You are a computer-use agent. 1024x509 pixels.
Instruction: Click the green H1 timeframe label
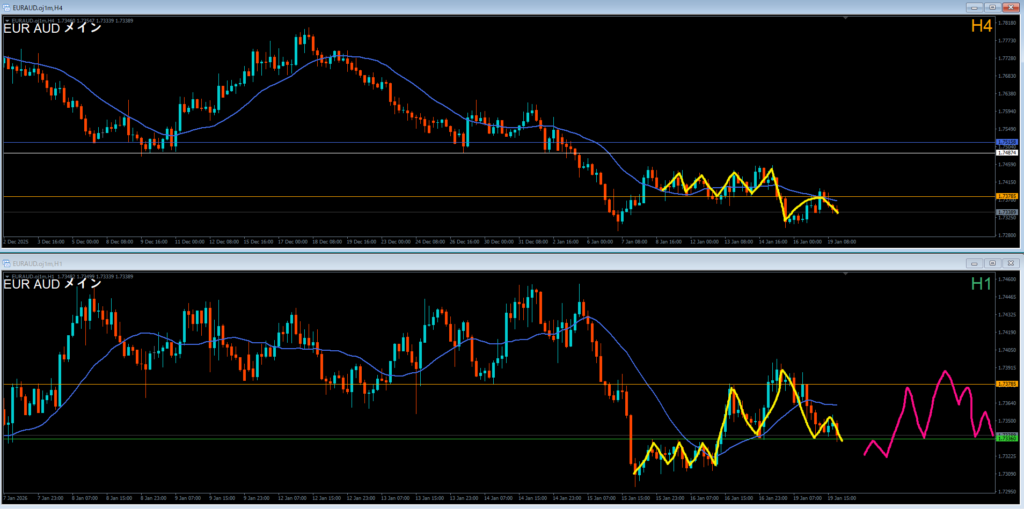[x=980, y=284]
